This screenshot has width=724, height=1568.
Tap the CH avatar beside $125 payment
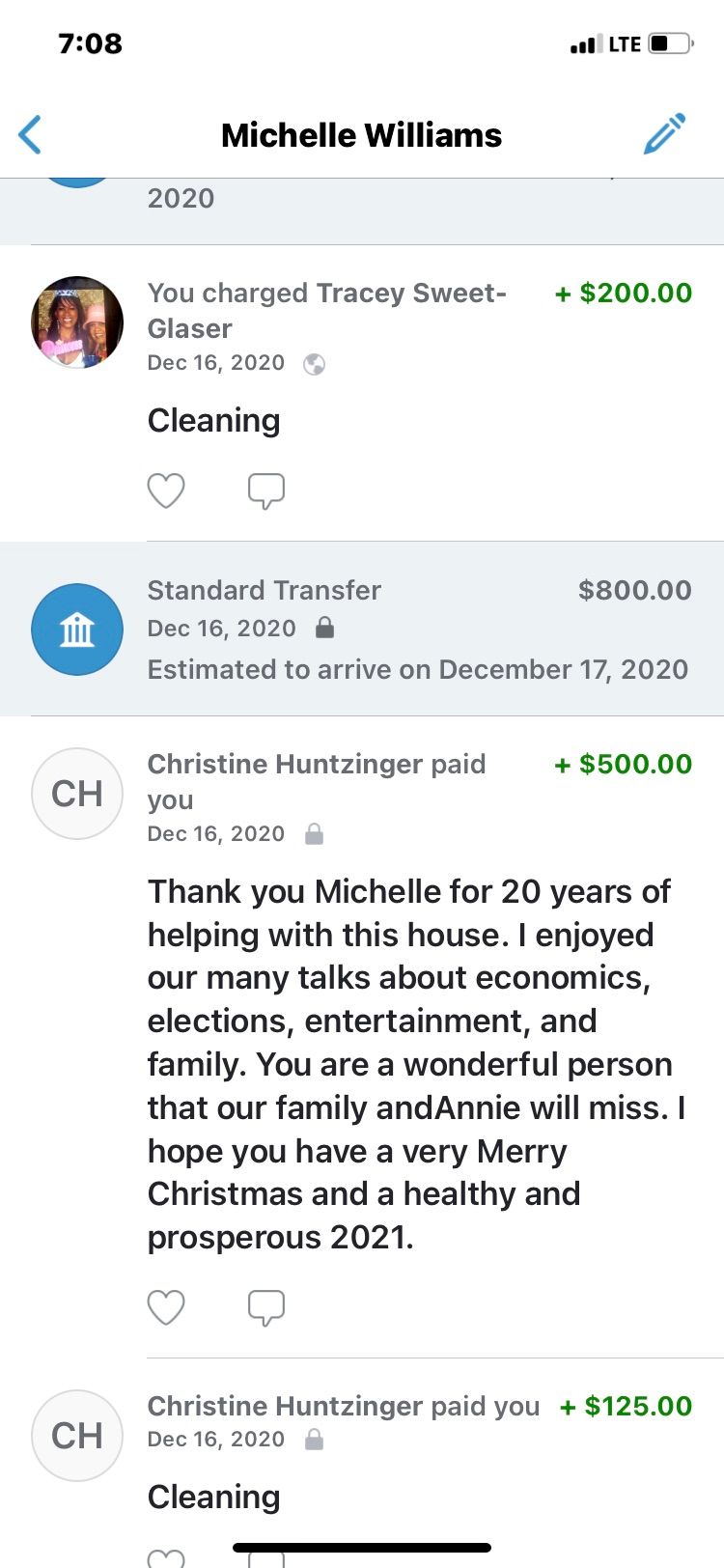pyautogui.click(x=77, y=1436)
